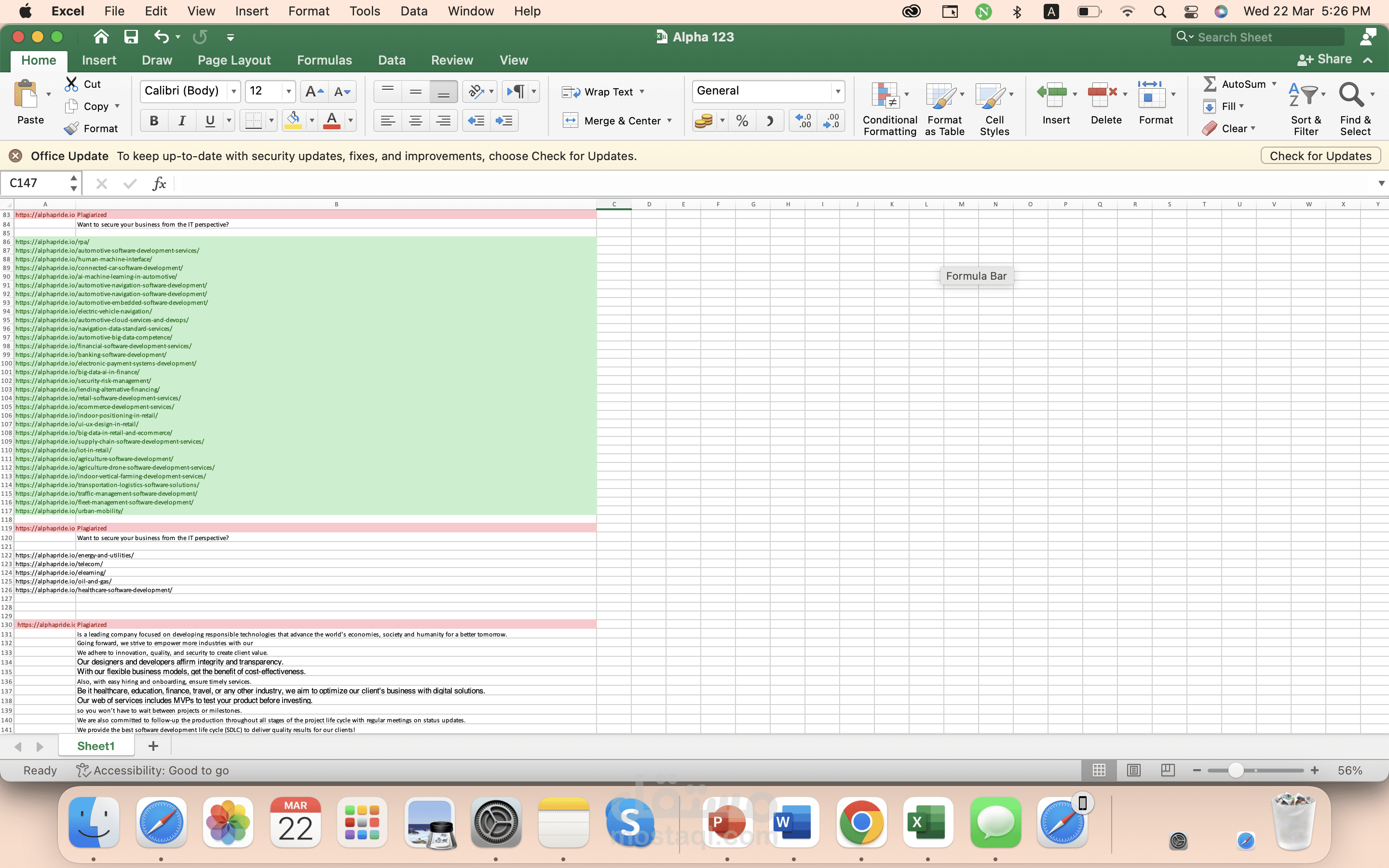Expand the General number format dropdown
Image resolution: width=1389 pixels, height=868 pixels.
[x=838, y=91]
